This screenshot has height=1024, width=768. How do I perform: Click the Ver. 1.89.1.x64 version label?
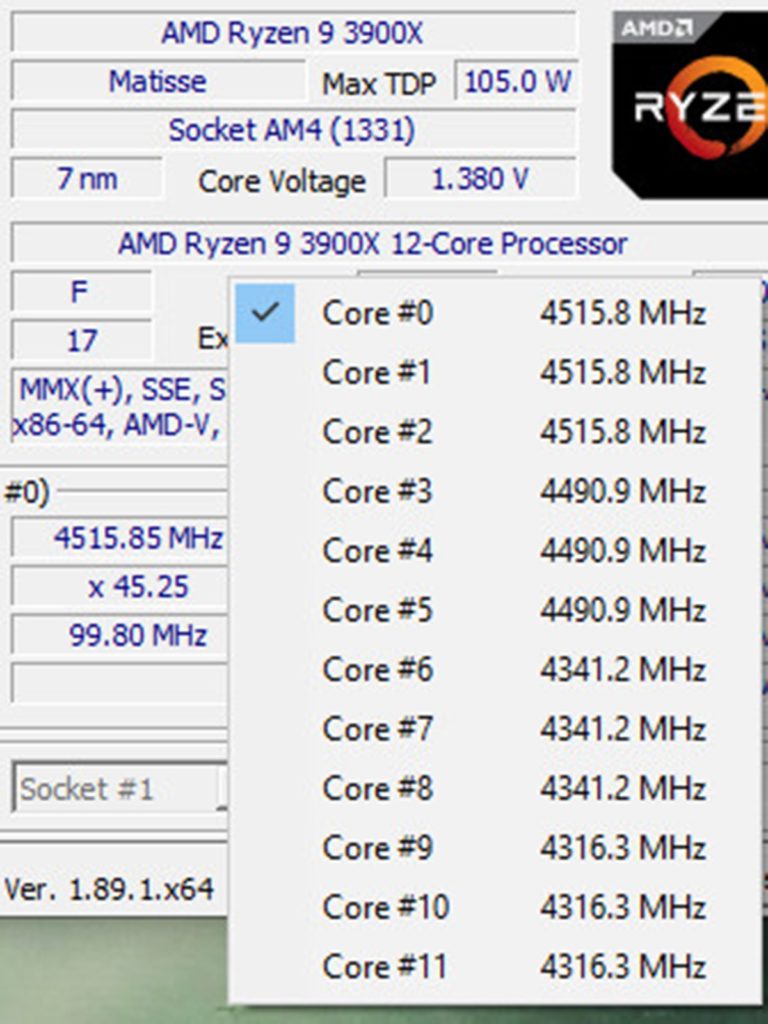click(109, 889)
